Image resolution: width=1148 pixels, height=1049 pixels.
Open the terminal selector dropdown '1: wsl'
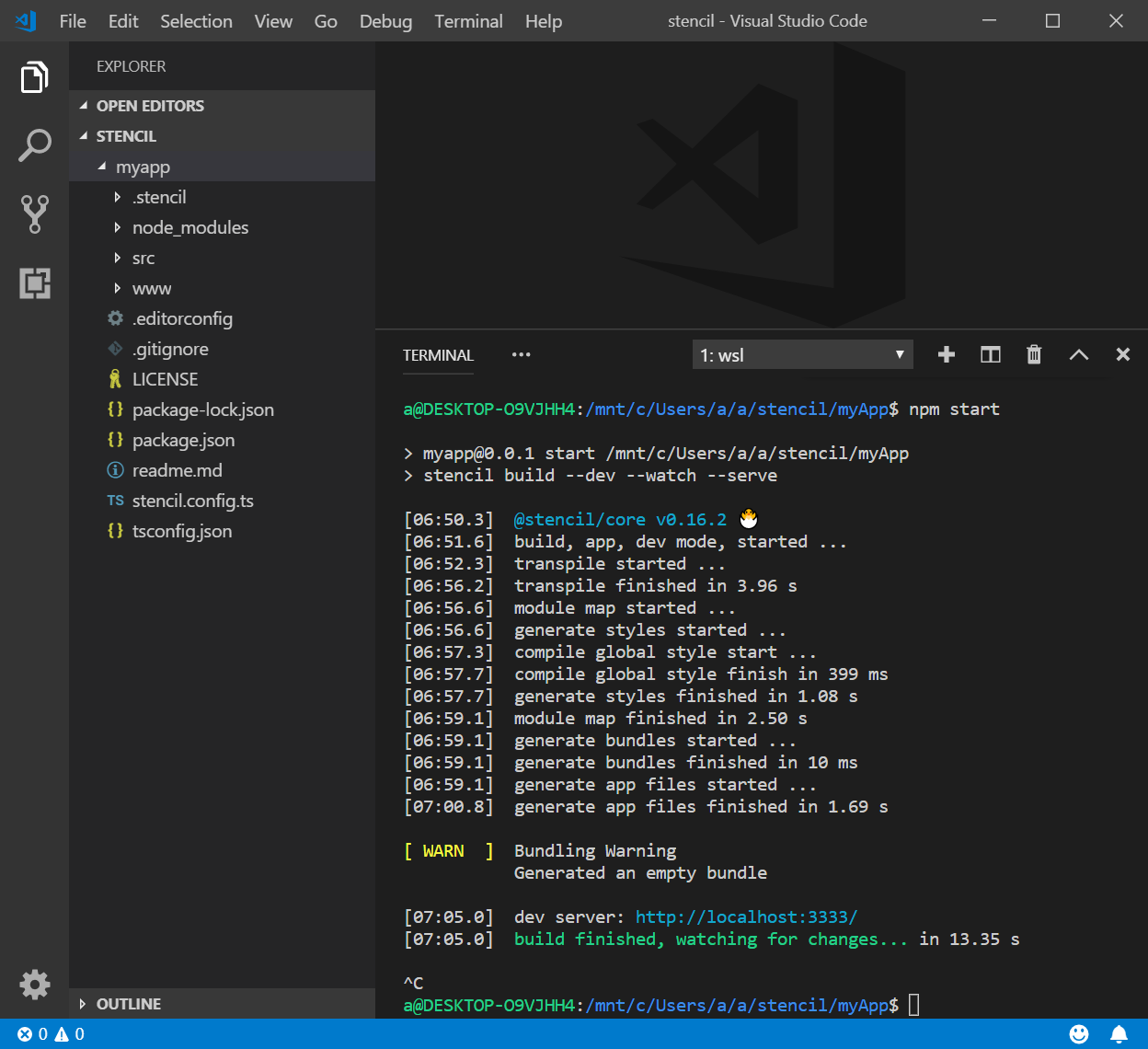coord(802,355)
